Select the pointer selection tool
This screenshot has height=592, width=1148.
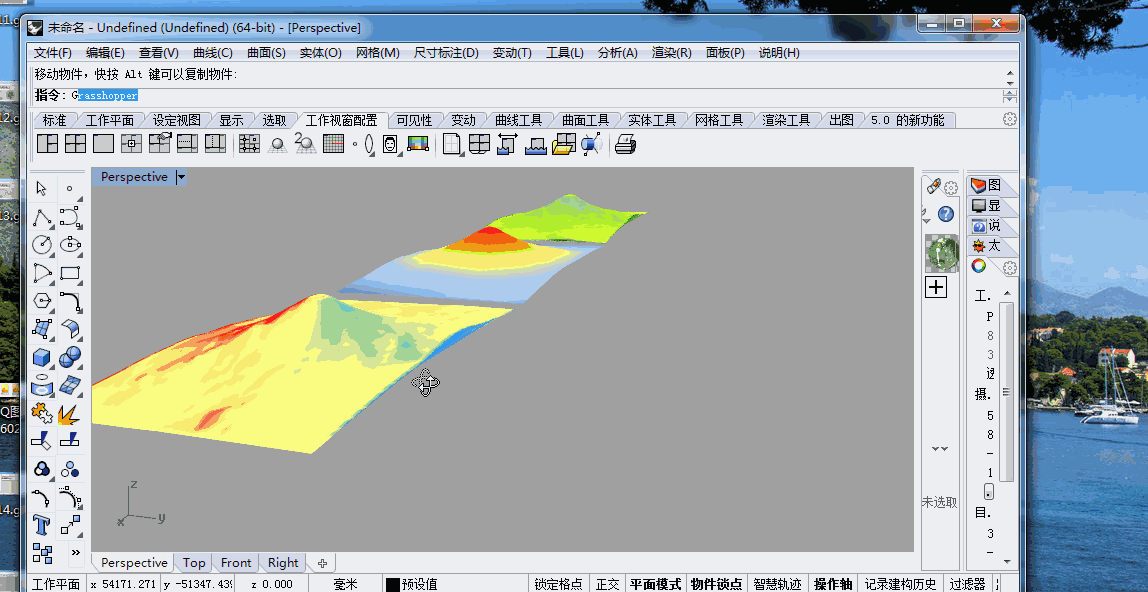[42, 189]
